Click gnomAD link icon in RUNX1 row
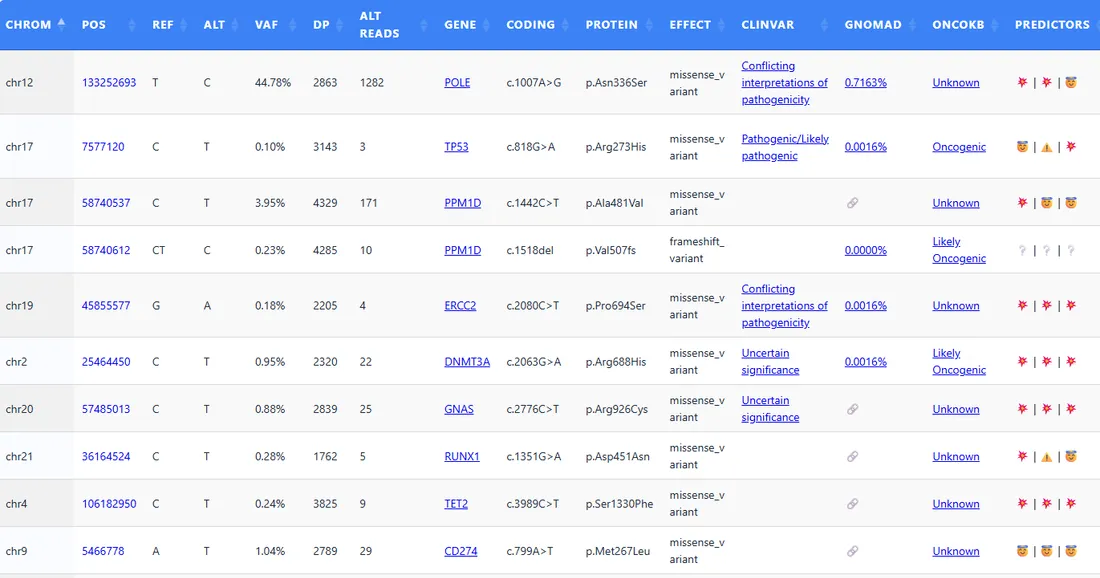 [852, 457]
